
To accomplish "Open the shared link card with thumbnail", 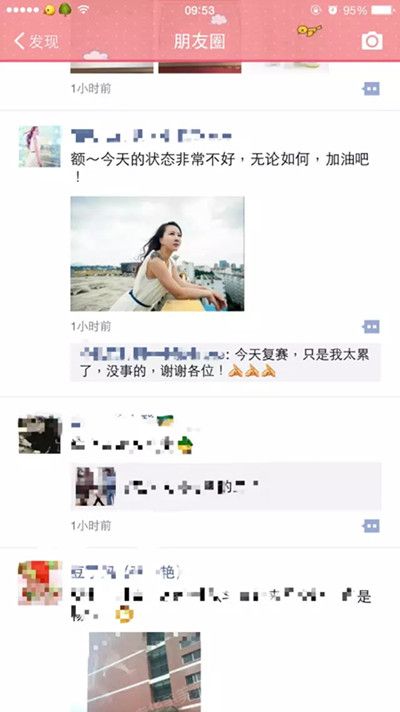I will coord(226,487).
